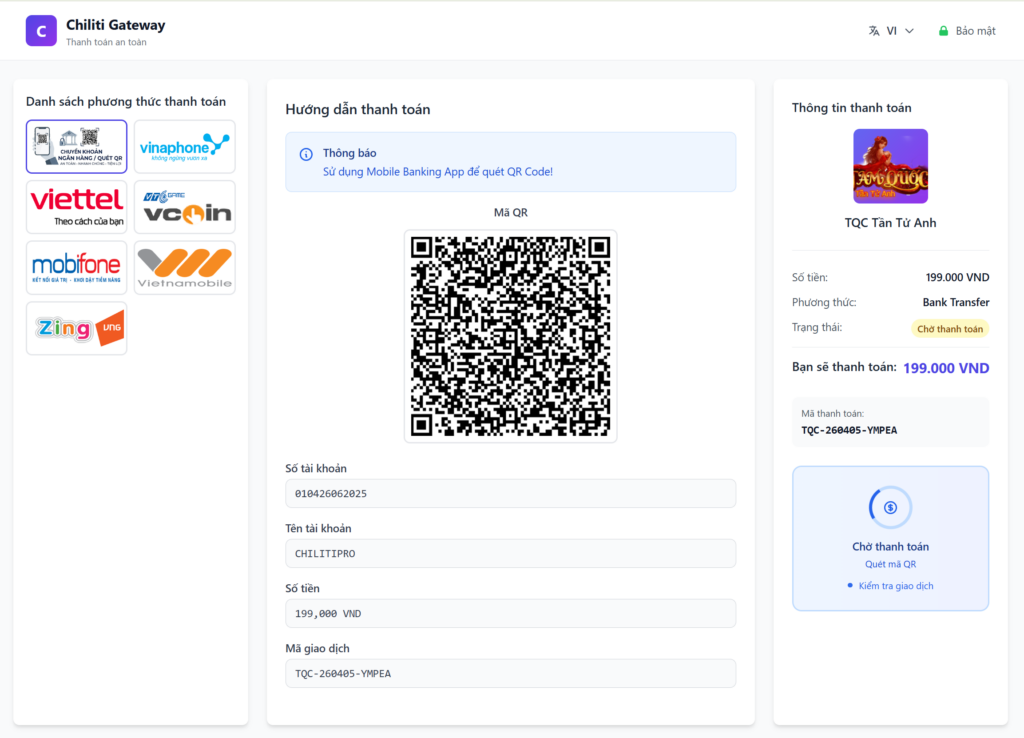The height and width of the screenshot is (738, 1024).
Task: Choose Vinaphone as payment method
Action: tap(185, 147)
